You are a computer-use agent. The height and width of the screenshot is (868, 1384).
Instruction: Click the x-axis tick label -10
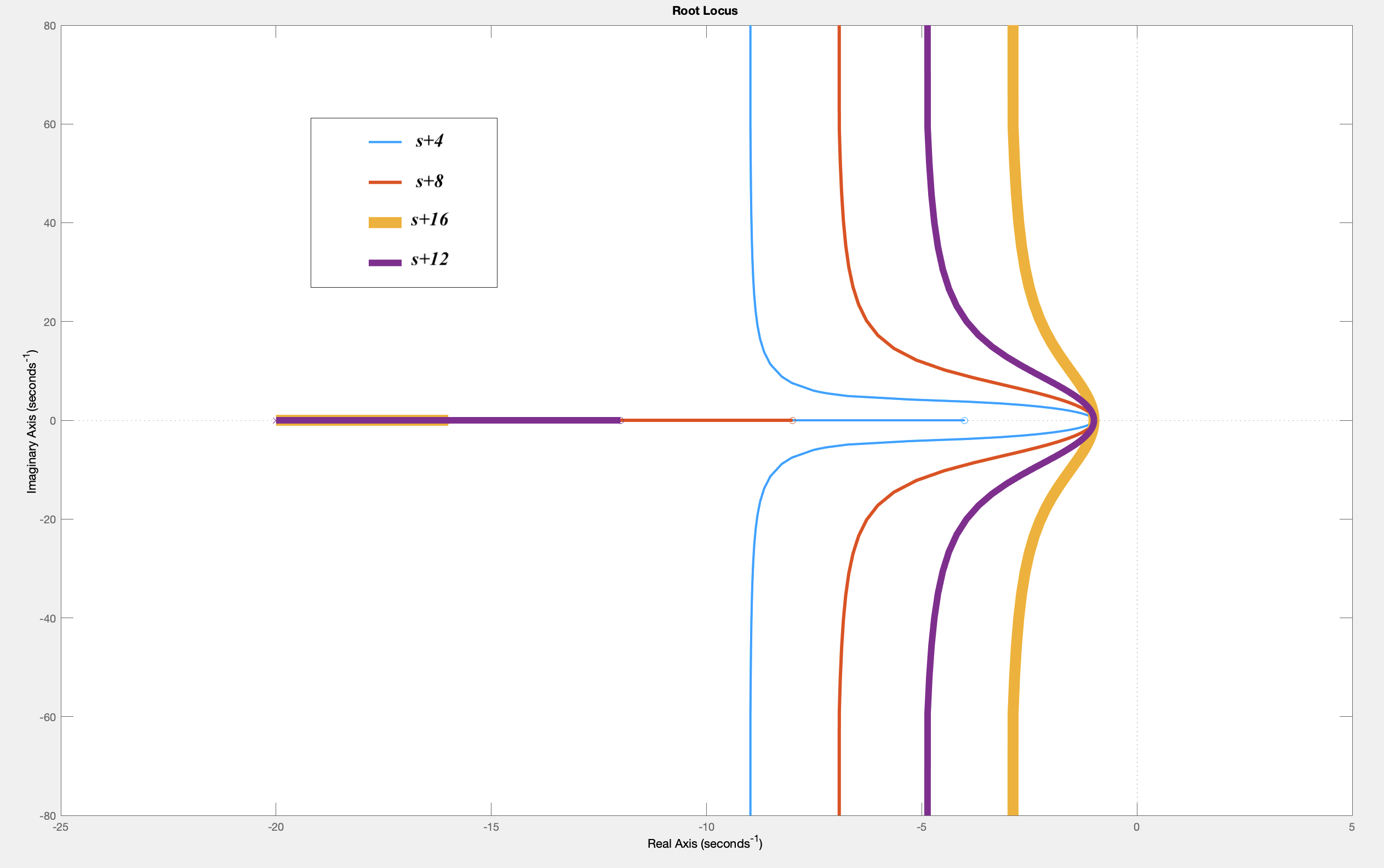tap(706, 827)
